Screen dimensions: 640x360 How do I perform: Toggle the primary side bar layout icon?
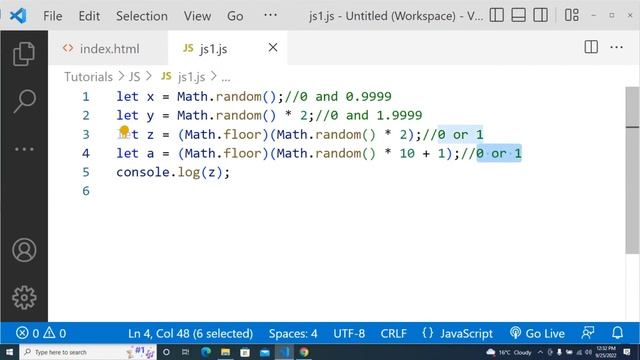coord(496,16)
